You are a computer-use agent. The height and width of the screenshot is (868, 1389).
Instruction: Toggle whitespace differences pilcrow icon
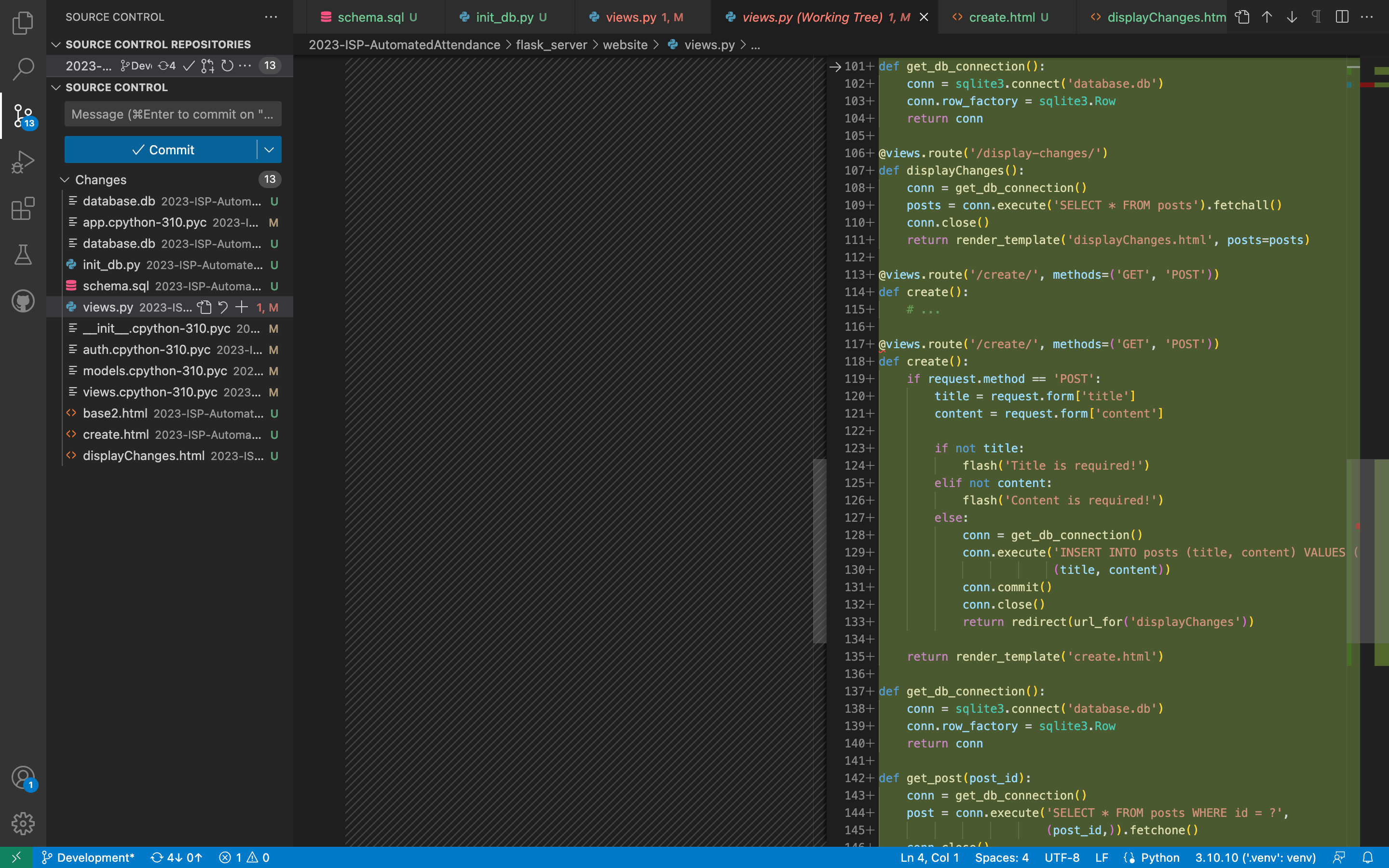[x=1317, y=17]
